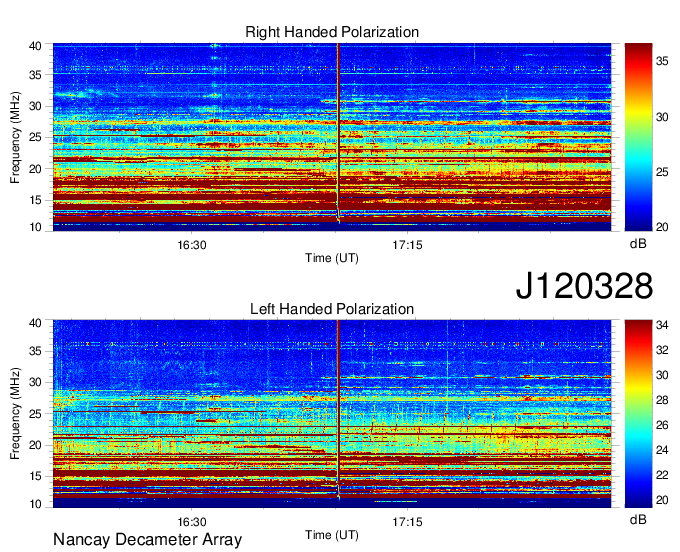Click the '22' tick on bottom color bar
The height and width of the screenshot is (552, 680).
pos(662,475)
